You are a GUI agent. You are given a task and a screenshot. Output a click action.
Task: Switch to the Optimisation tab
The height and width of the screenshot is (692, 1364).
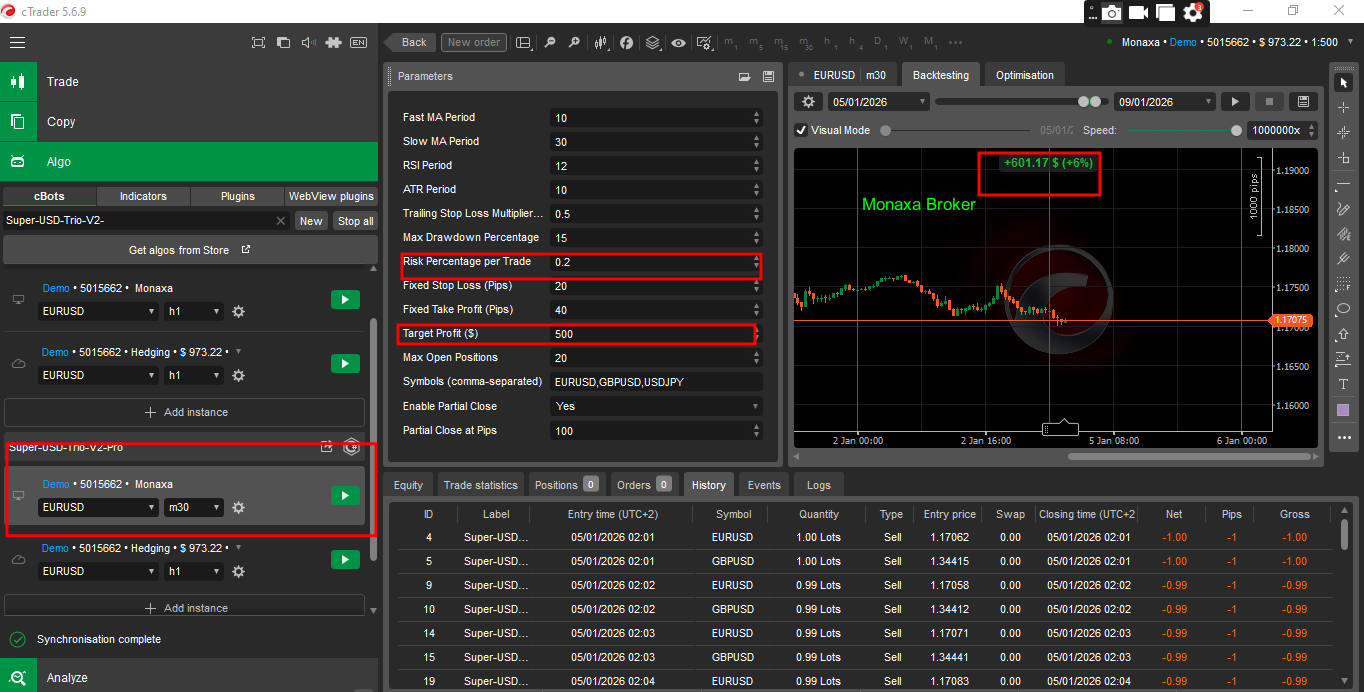coord(1024,75)
